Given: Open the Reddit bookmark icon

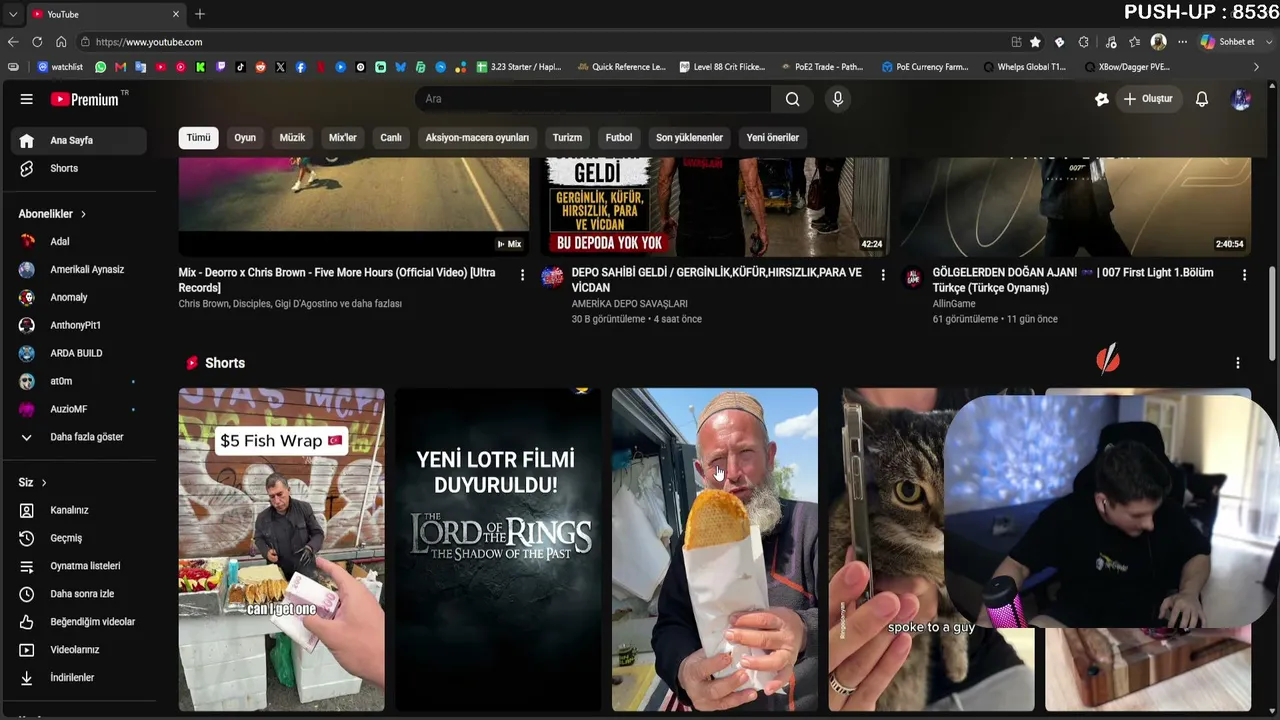Looking at the screenshot, I should tap(260, 67).
